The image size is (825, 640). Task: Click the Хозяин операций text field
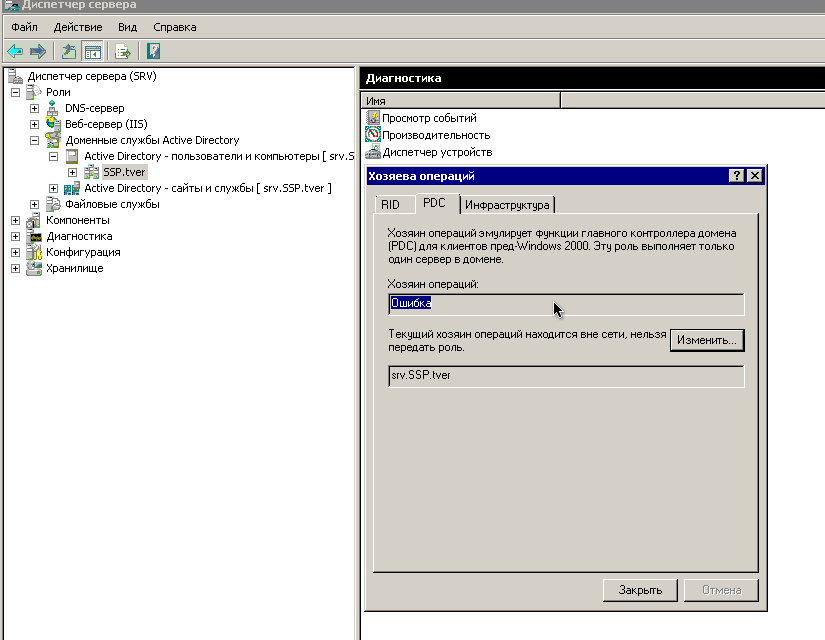(x=566, y=304)
